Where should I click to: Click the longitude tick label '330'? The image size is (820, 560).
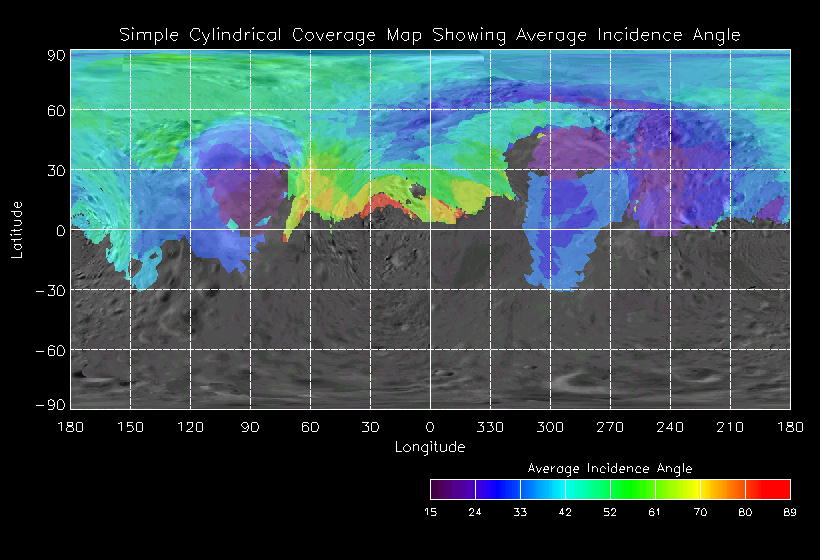(490, 427)
